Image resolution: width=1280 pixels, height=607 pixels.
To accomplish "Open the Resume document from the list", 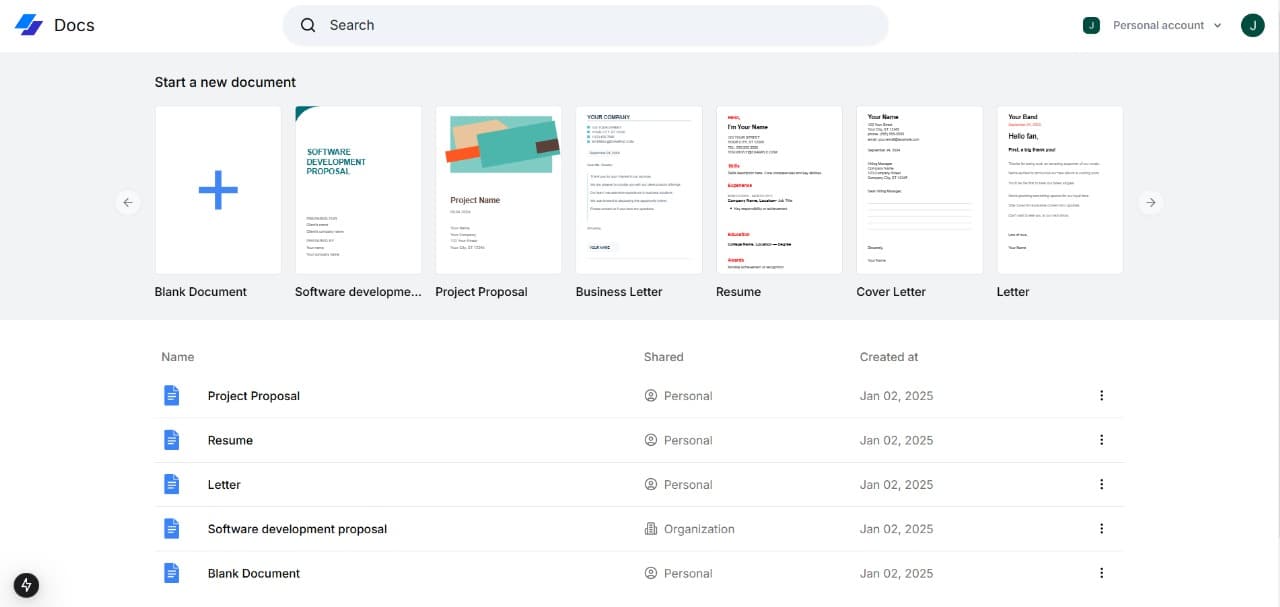I will tap(230, 440).
